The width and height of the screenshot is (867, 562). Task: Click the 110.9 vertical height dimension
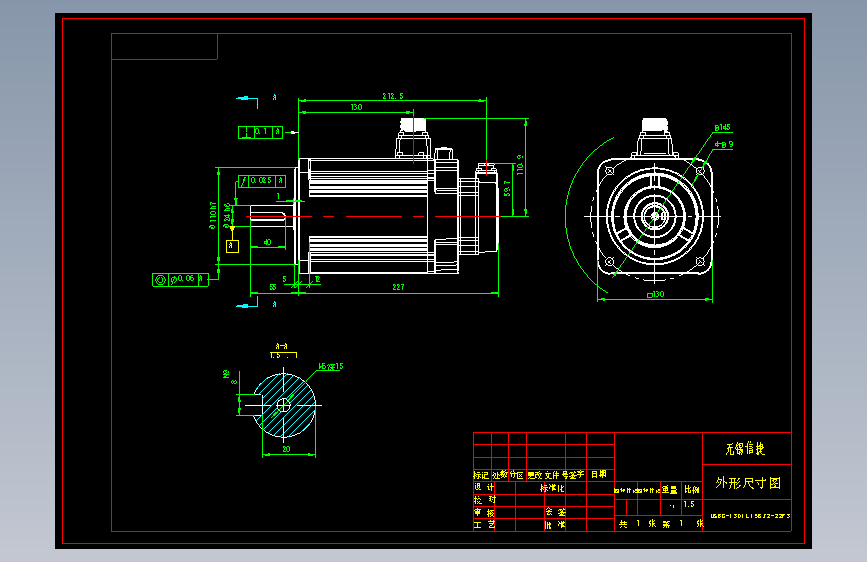pyautogui.click(x=520, y=165)
